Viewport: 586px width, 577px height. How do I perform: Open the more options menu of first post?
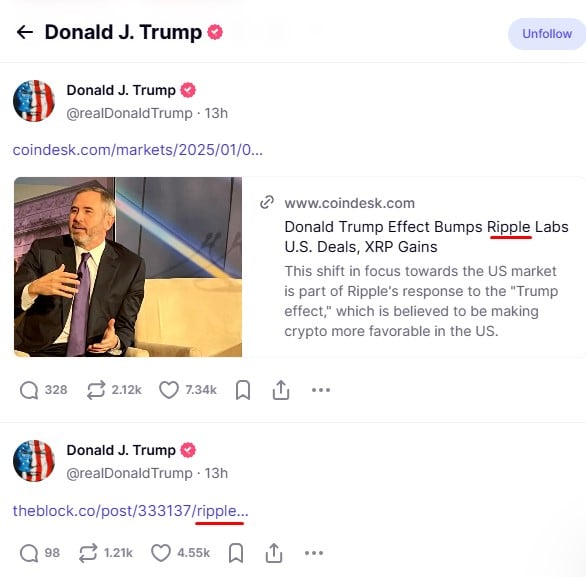pyautogui.click(x=321, y=390)
